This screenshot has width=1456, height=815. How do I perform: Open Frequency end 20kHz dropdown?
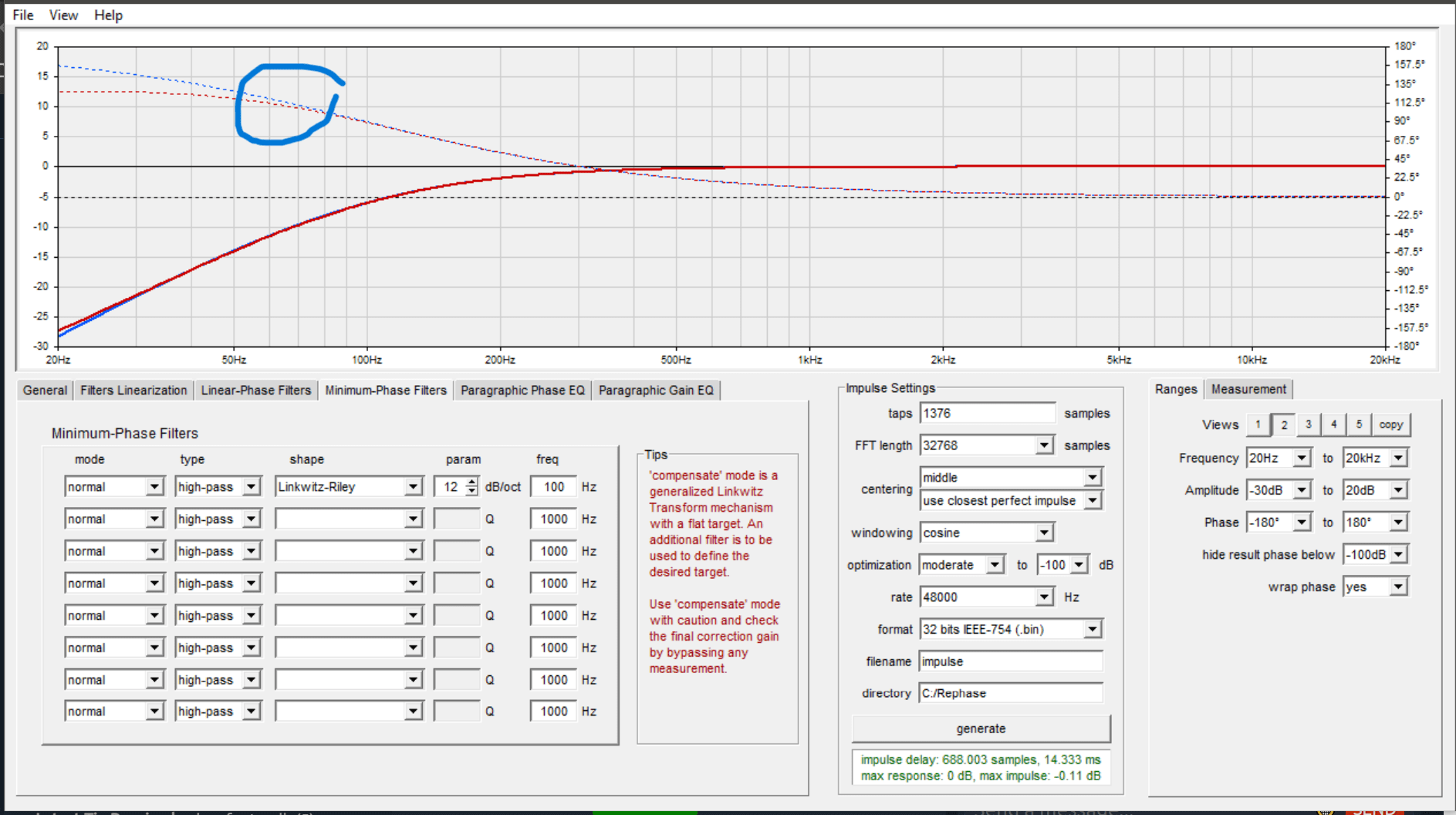pyautogui.click(x=1398, y=458)
